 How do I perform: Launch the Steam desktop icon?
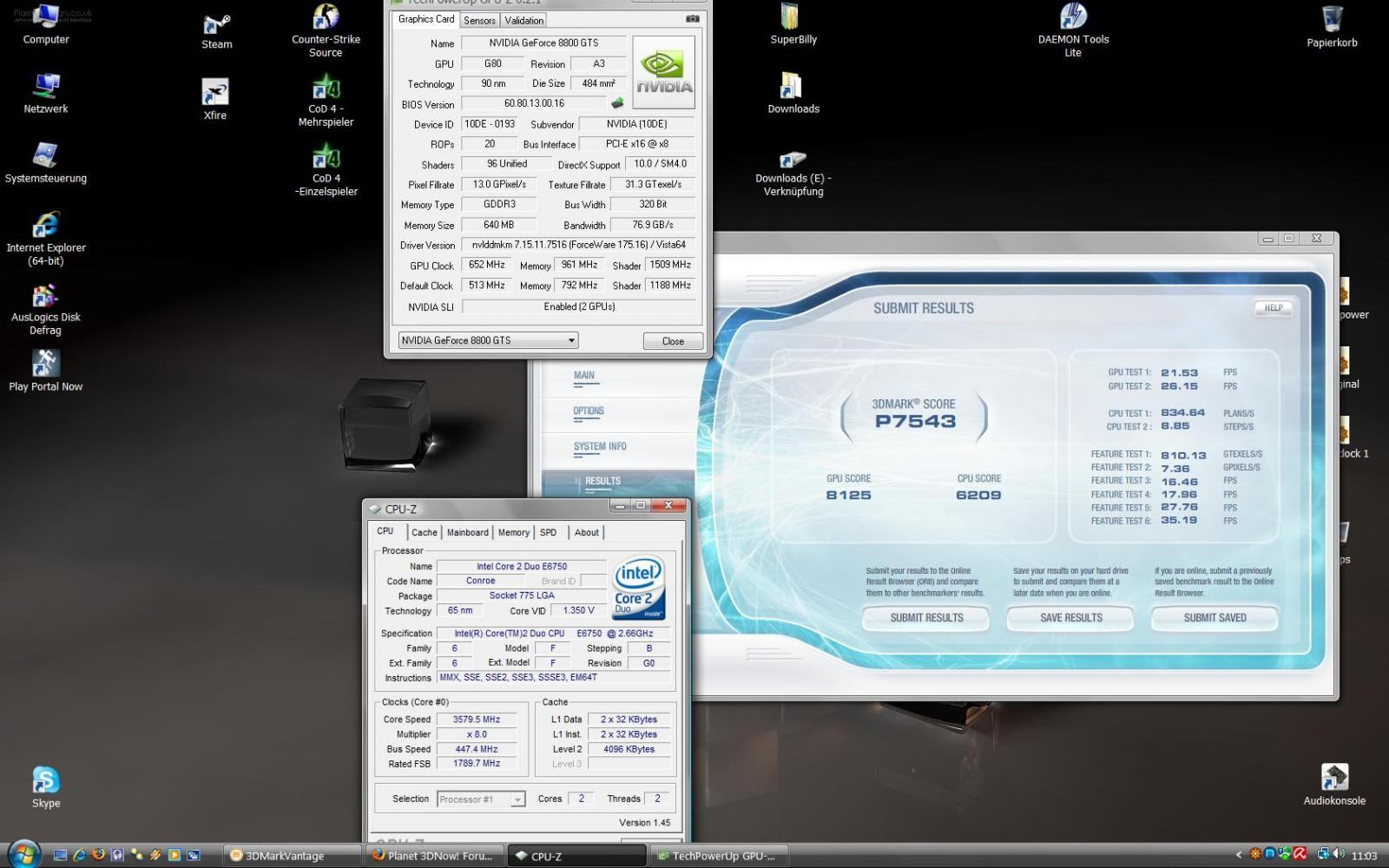point(216,31)
